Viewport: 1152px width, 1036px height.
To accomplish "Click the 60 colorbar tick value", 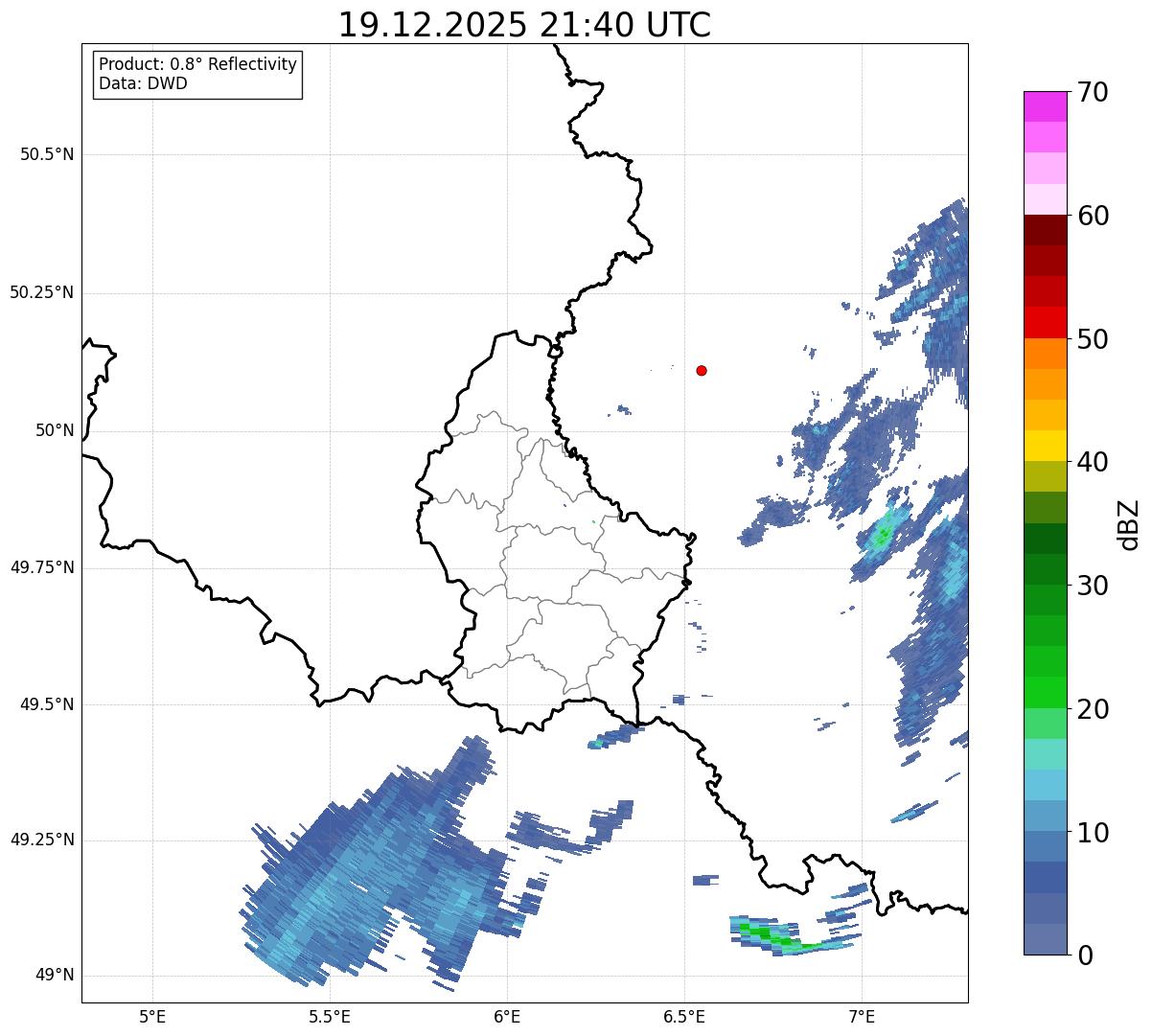I will pyautogui.click(x=1093, y=216).
